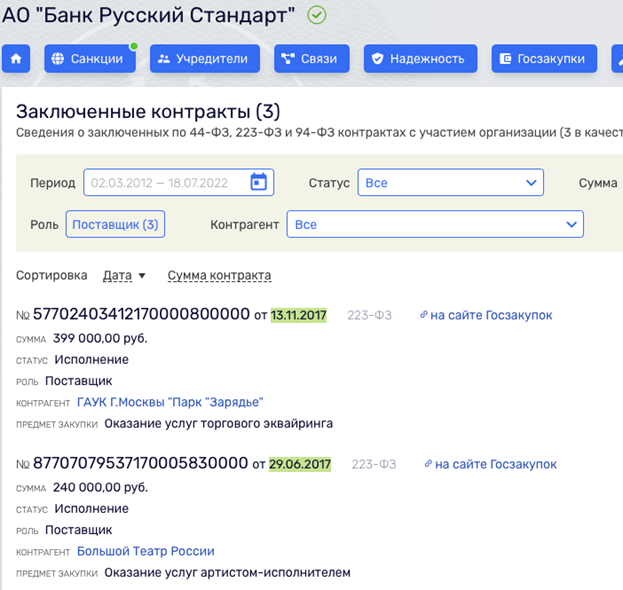
Task: Click the sort direction arrow next to Дата
Action: pyautogui.click(x=142, y=276)
